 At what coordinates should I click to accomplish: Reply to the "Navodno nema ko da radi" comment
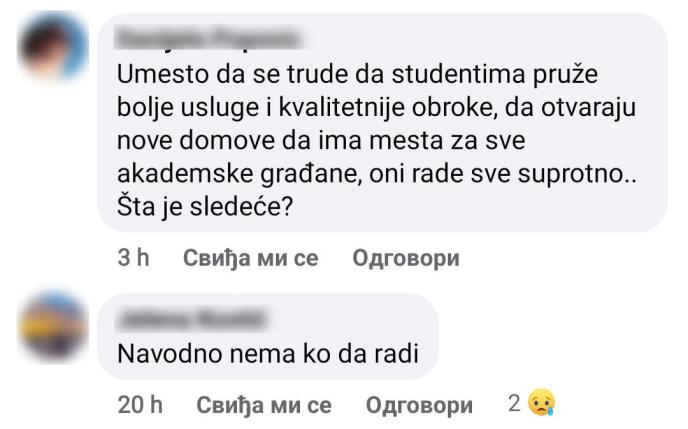[x=419, y=405]
